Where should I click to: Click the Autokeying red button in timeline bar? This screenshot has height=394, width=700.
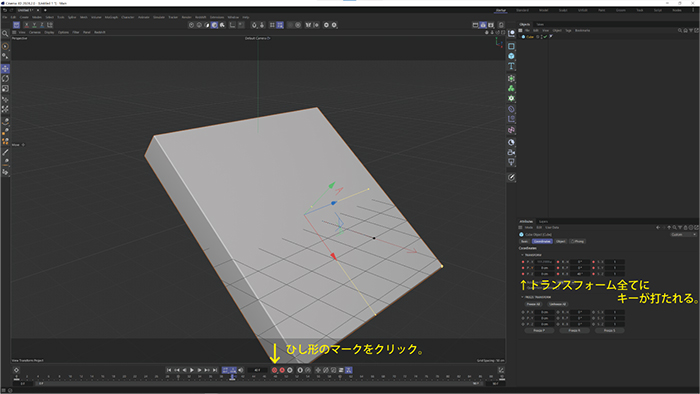coord(282,370)
